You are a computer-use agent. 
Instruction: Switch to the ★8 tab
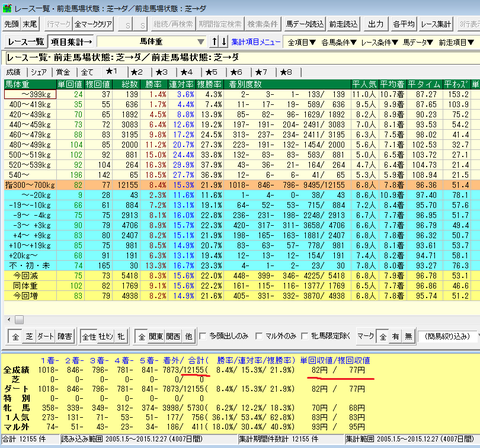pos(286,72)
